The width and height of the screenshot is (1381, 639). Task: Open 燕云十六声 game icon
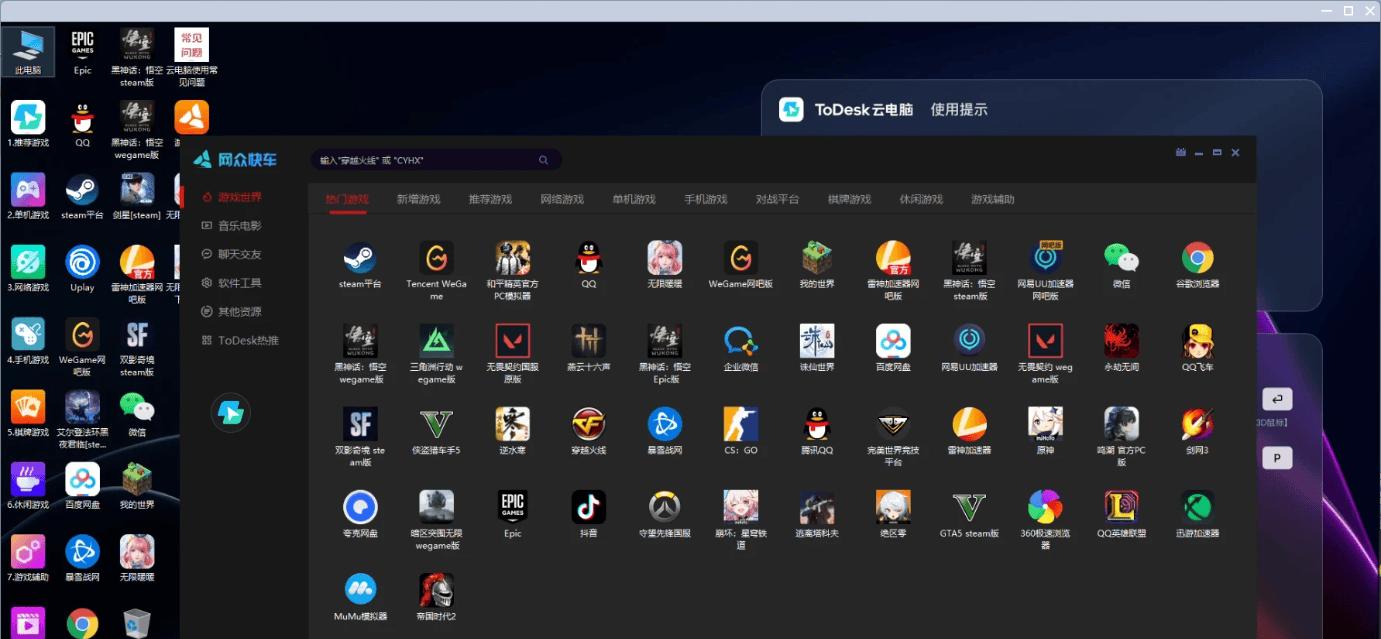[x=588, y=341]
